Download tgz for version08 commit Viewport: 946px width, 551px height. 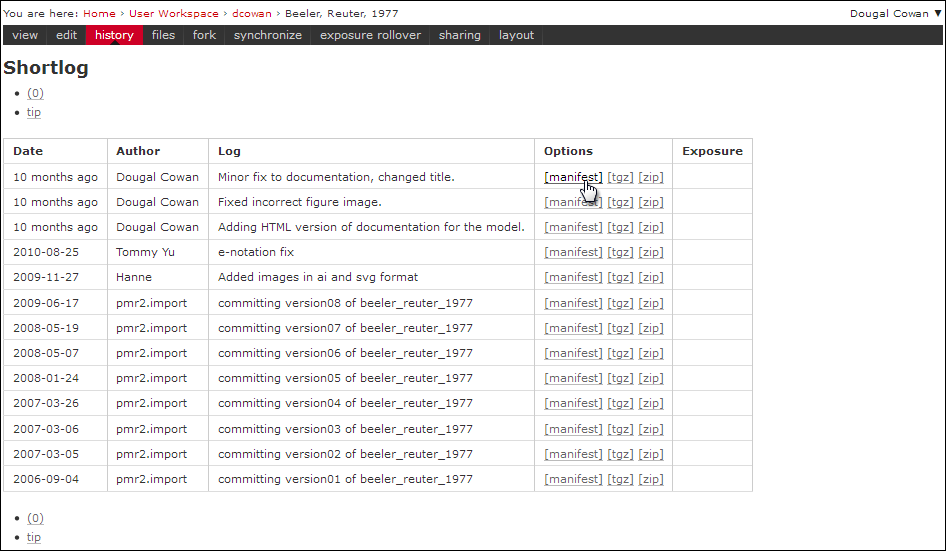(x=620, y=303)
